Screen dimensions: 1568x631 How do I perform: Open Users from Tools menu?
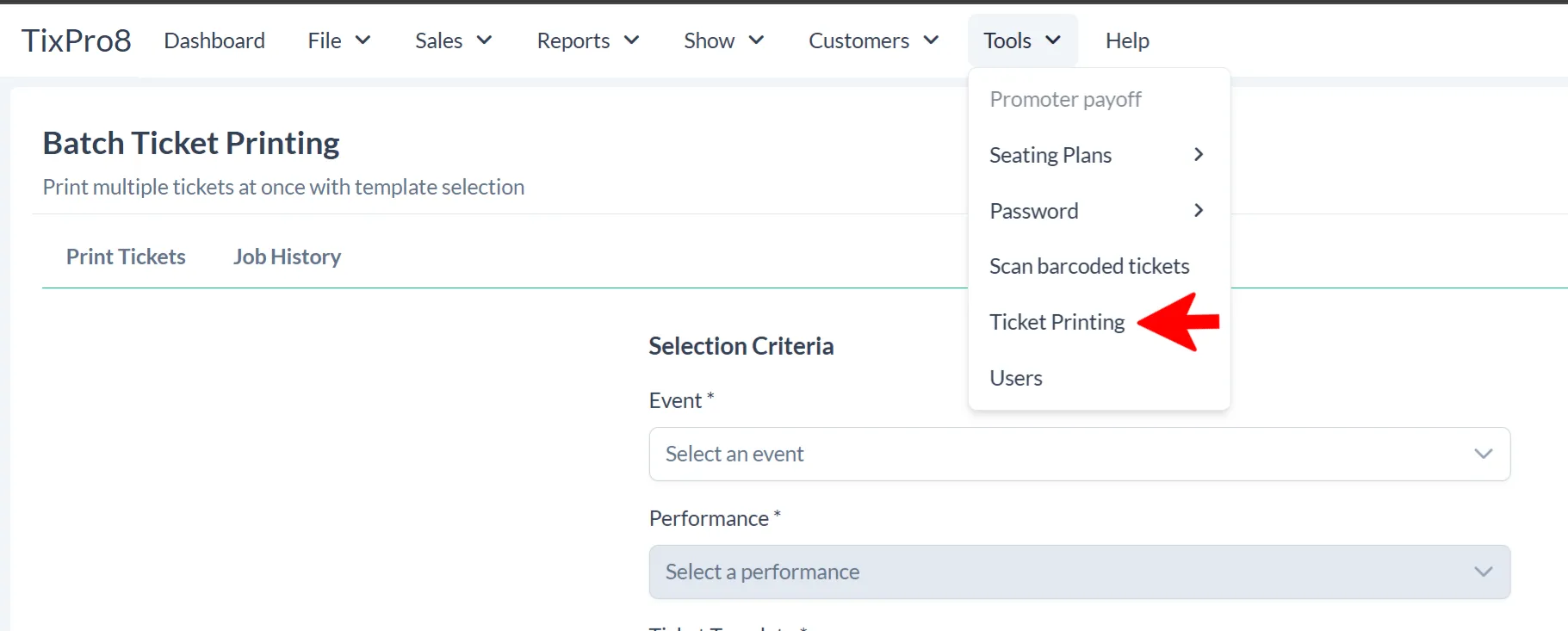coord(1099,378)
